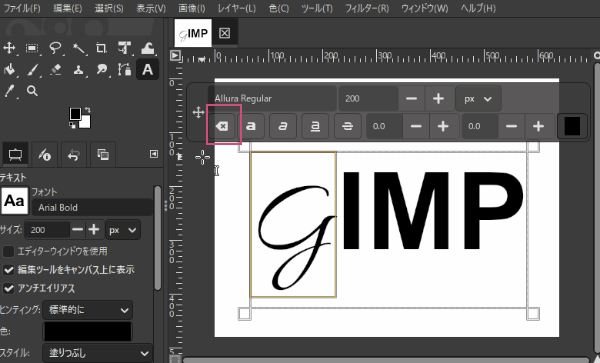
Task: Open the フィルター (Filters) menu
Action: (x=367, y=8)
